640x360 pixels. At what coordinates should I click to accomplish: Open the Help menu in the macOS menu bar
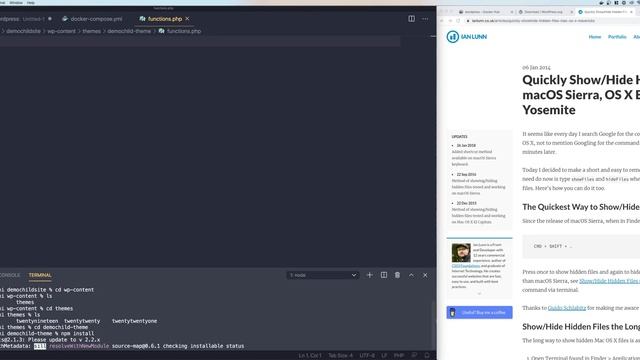click(x=31, y=2)
